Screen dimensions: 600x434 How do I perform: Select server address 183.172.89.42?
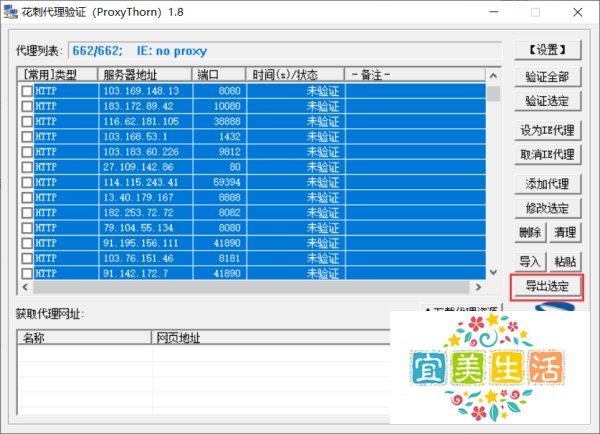(138, 106)
